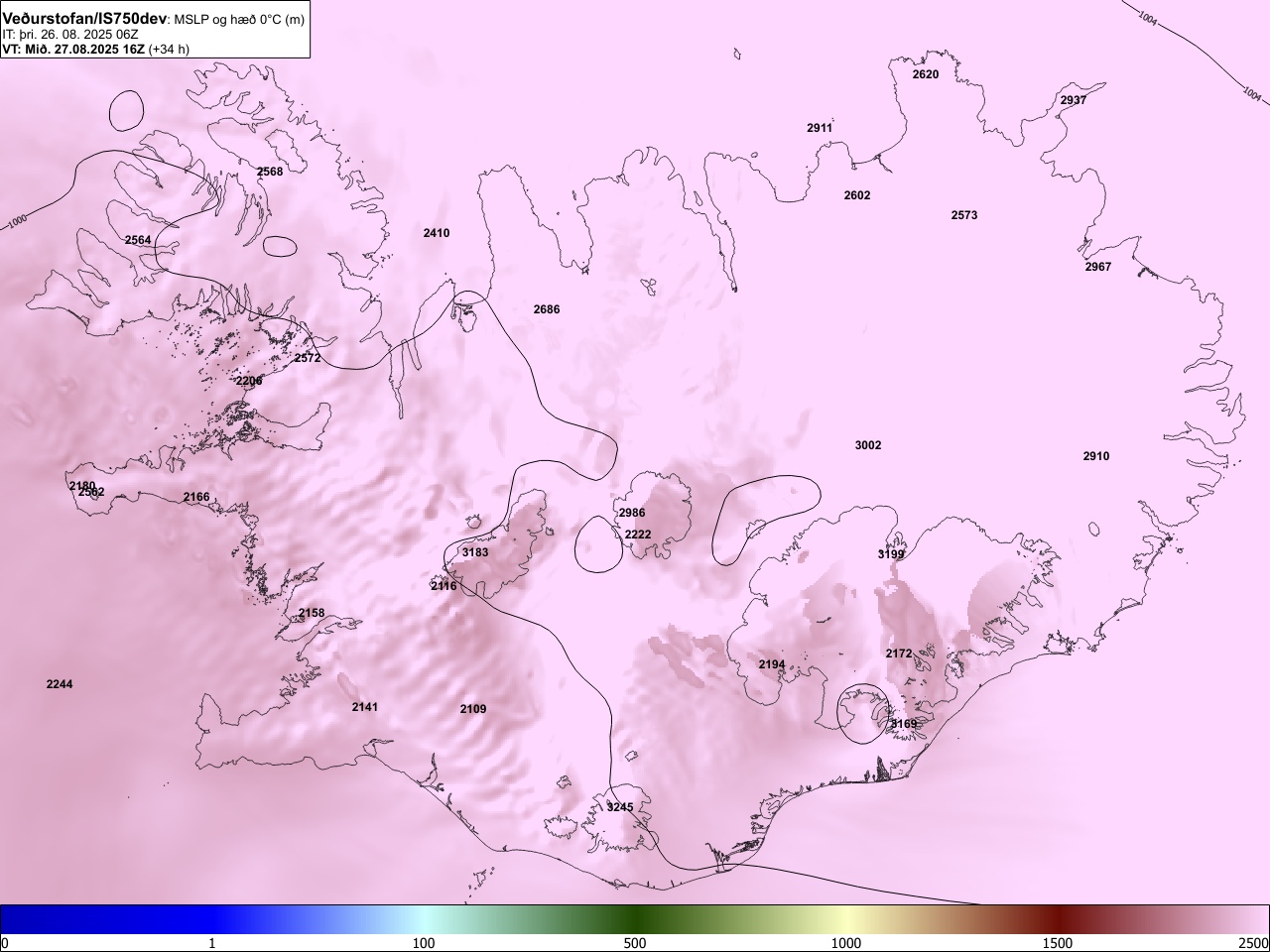
Task: Click the 2500 tick label on color scale
Action: 1254,943
